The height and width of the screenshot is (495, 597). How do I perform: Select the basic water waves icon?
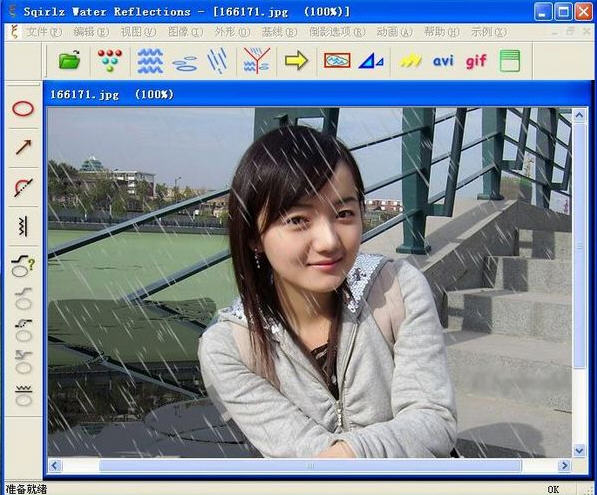(150, 61)
